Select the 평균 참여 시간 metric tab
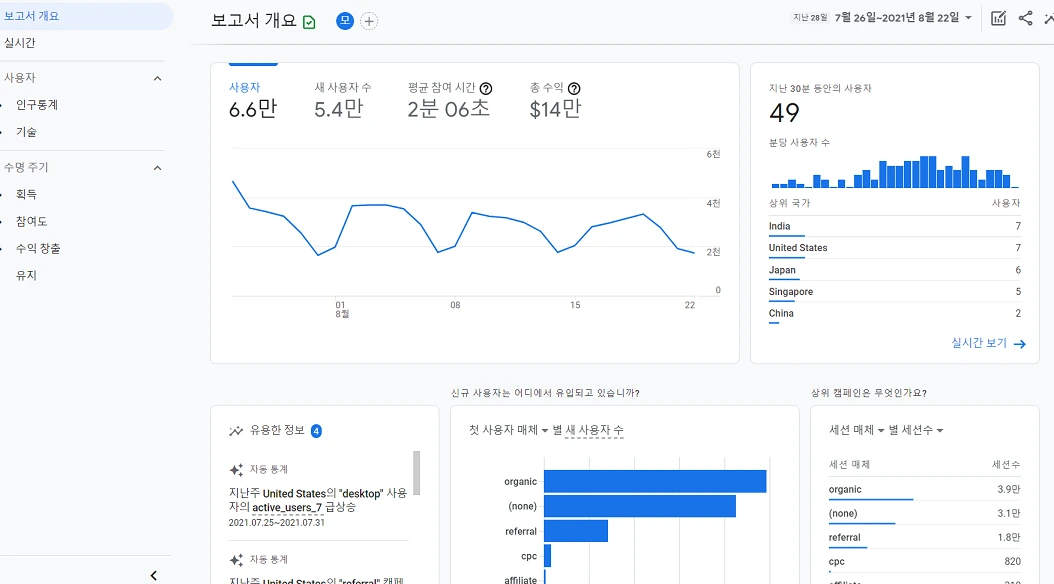Image resolution: width=1054 pixels, height=584 pixels. (450, 101)
